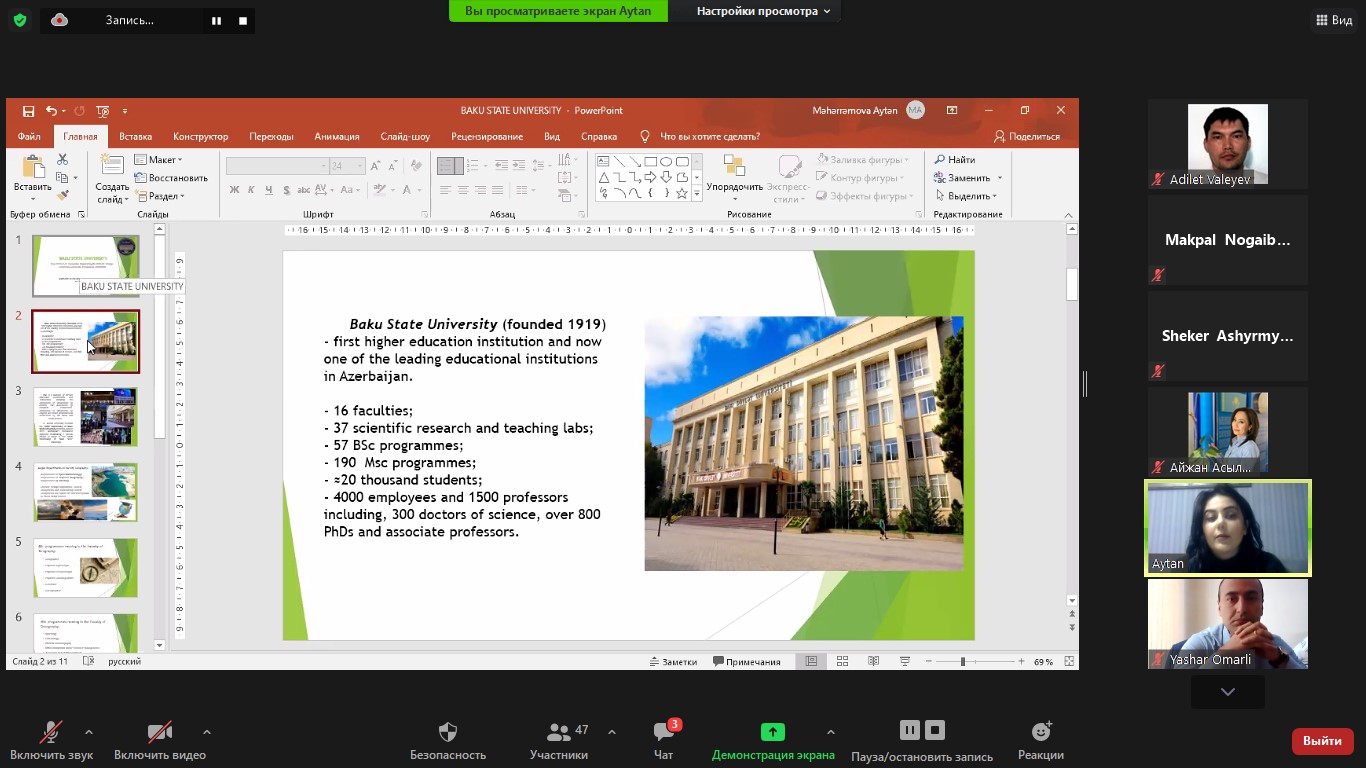Screen dimensions: 1366x768
Task: Toggle italic К formatting
Action: (x=252, y=190)
